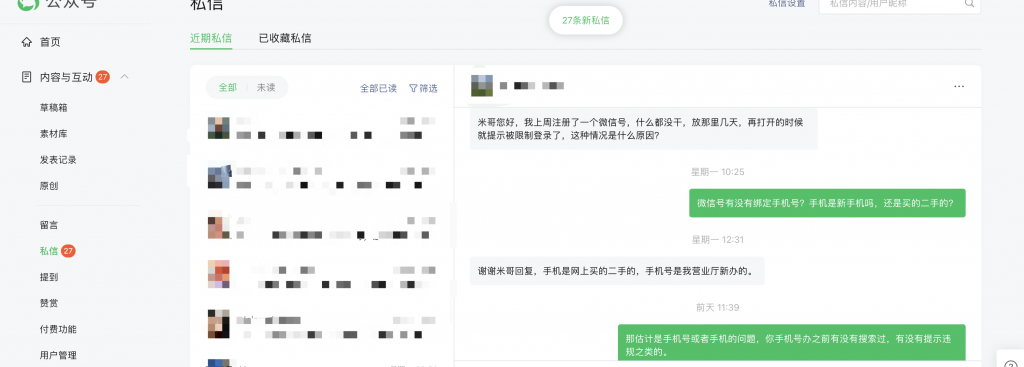Click the 星期一 12:31 timestamp
1024x367 pixels.
pyautogui.click(x=718, y=240)
